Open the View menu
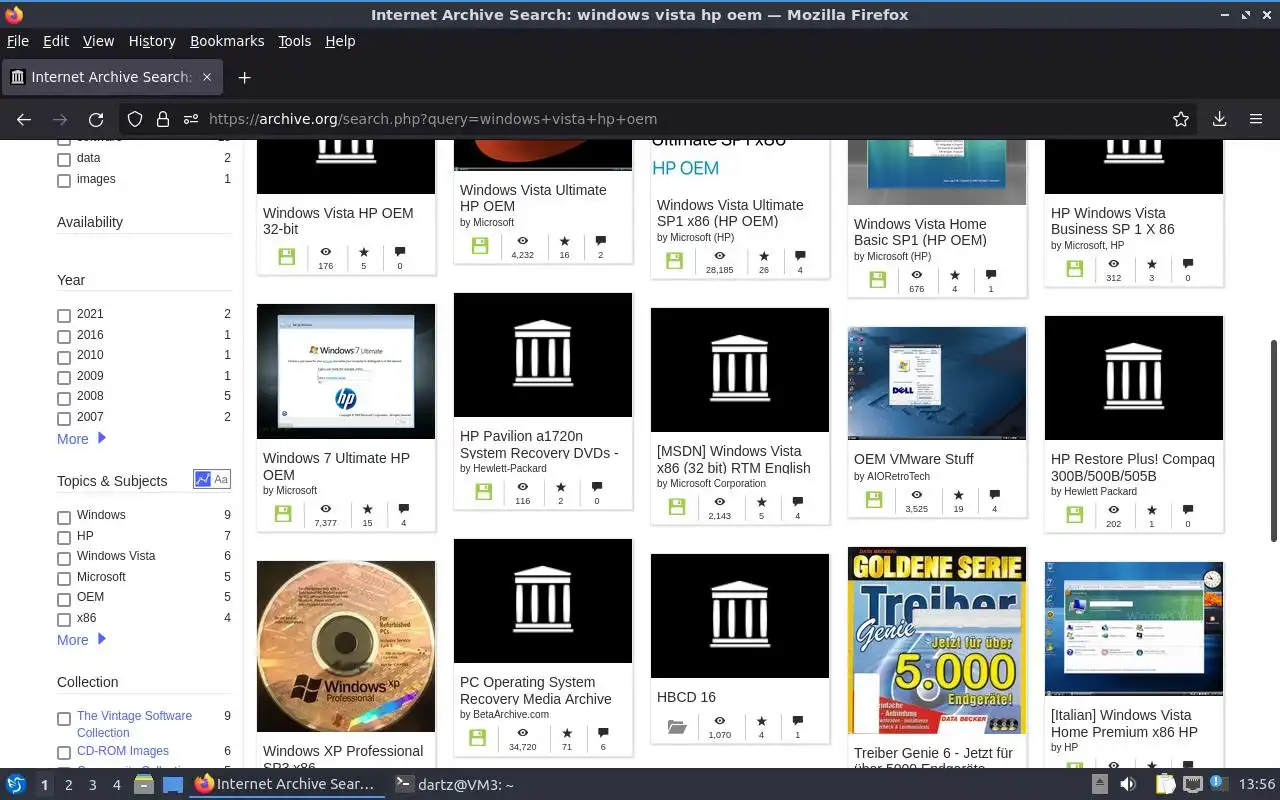 tap(98, 41)
